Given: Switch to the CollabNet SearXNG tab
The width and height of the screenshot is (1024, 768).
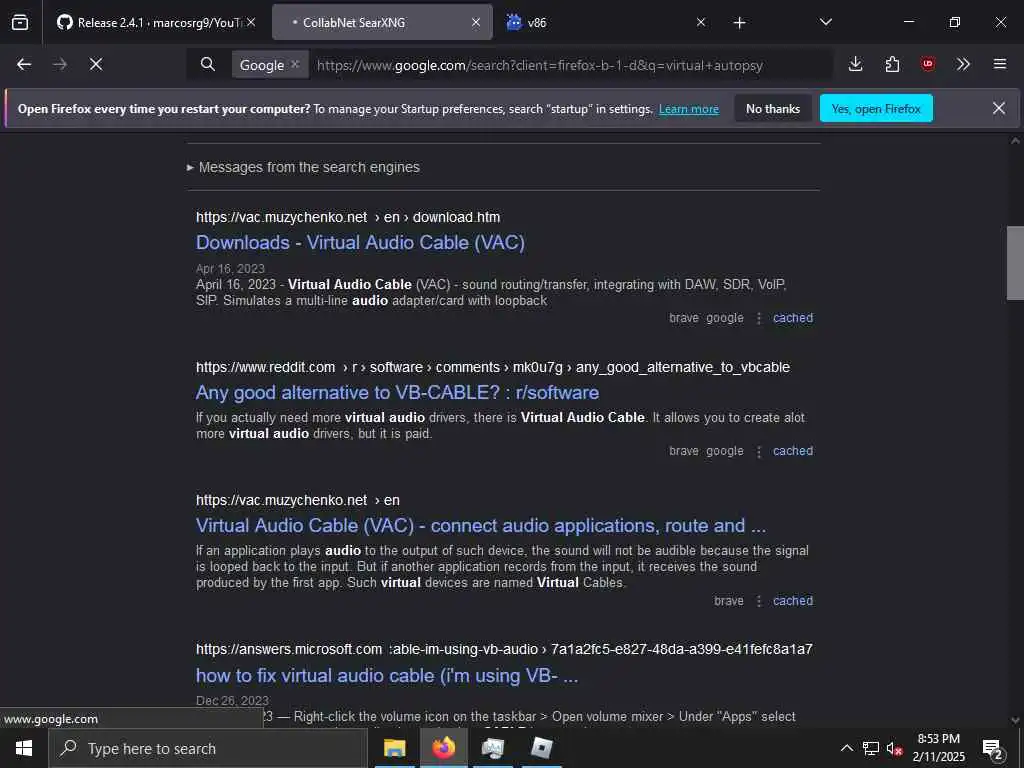Looking at the screenshot, I should [382, 23].
